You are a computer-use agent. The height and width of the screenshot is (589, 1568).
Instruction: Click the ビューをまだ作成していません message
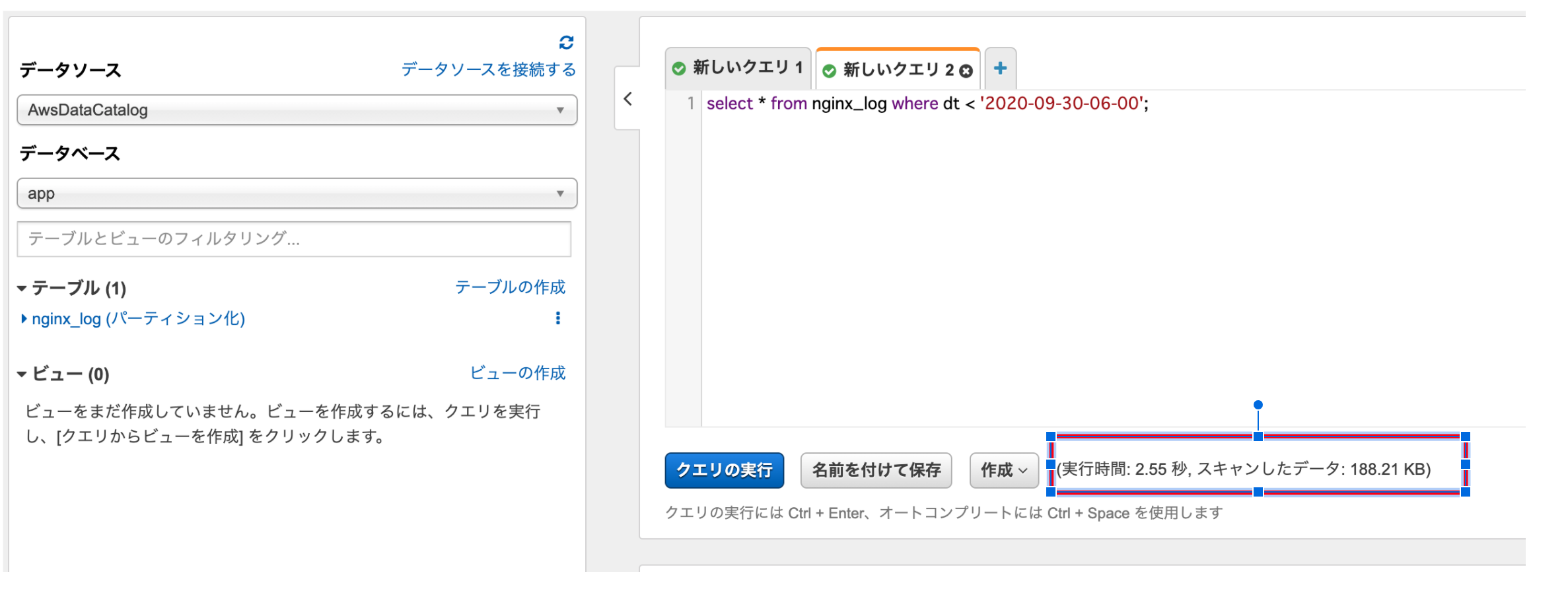283,424
